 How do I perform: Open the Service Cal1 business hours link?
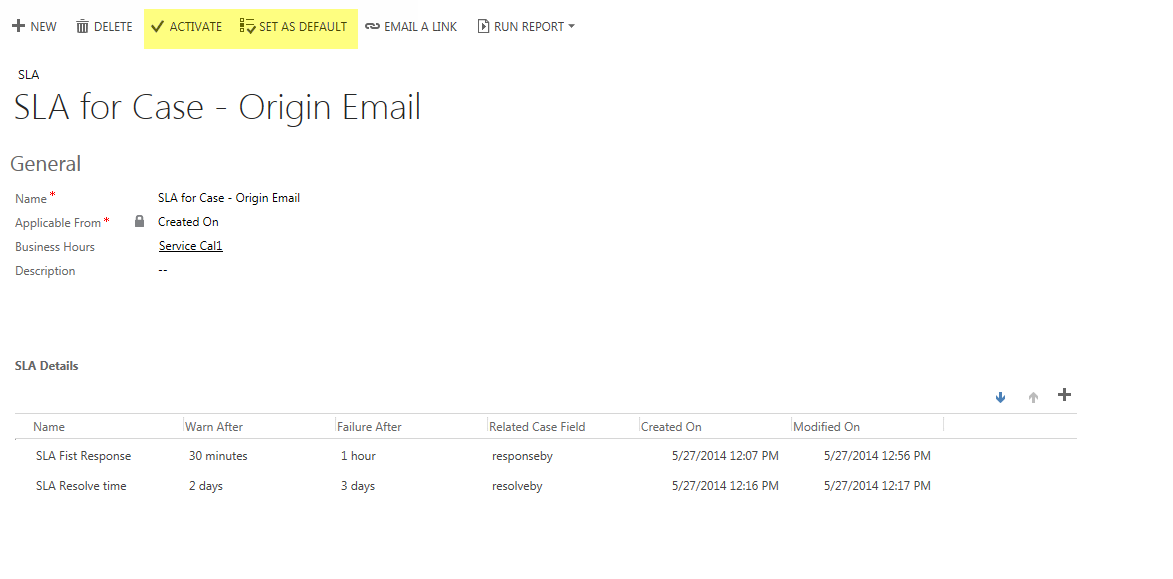pyautogui.click(x=189, y=246)
